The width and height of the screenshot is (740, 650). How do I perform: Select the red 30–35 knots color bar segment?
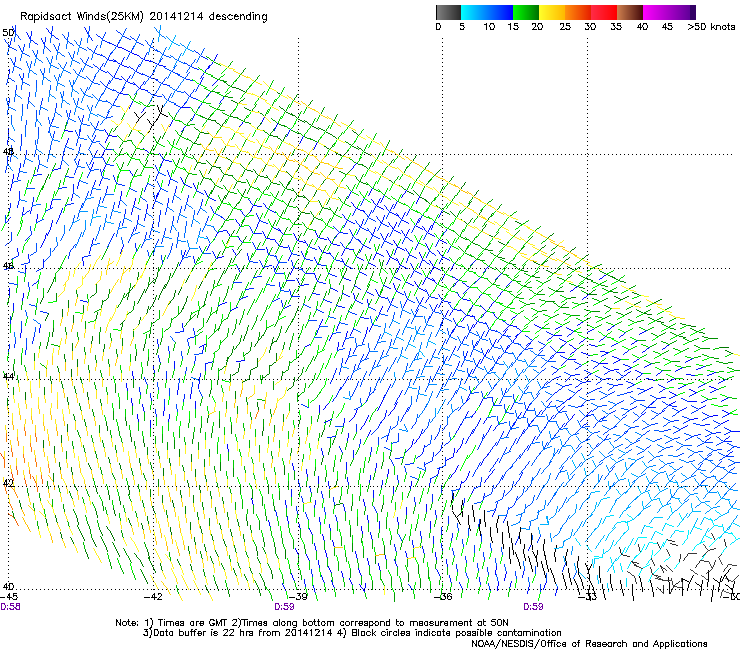[604, 12]
